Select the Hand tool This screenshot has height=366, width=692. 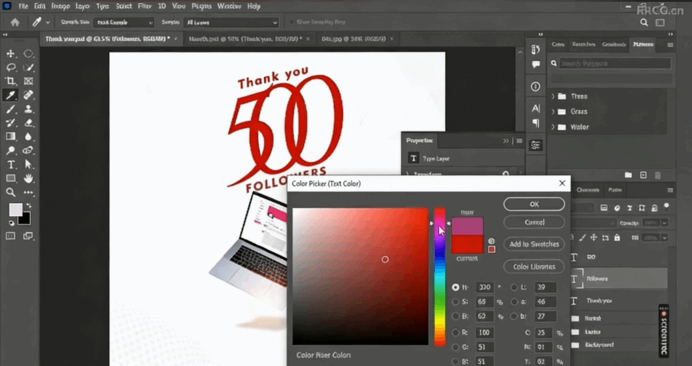pos(29,178)
